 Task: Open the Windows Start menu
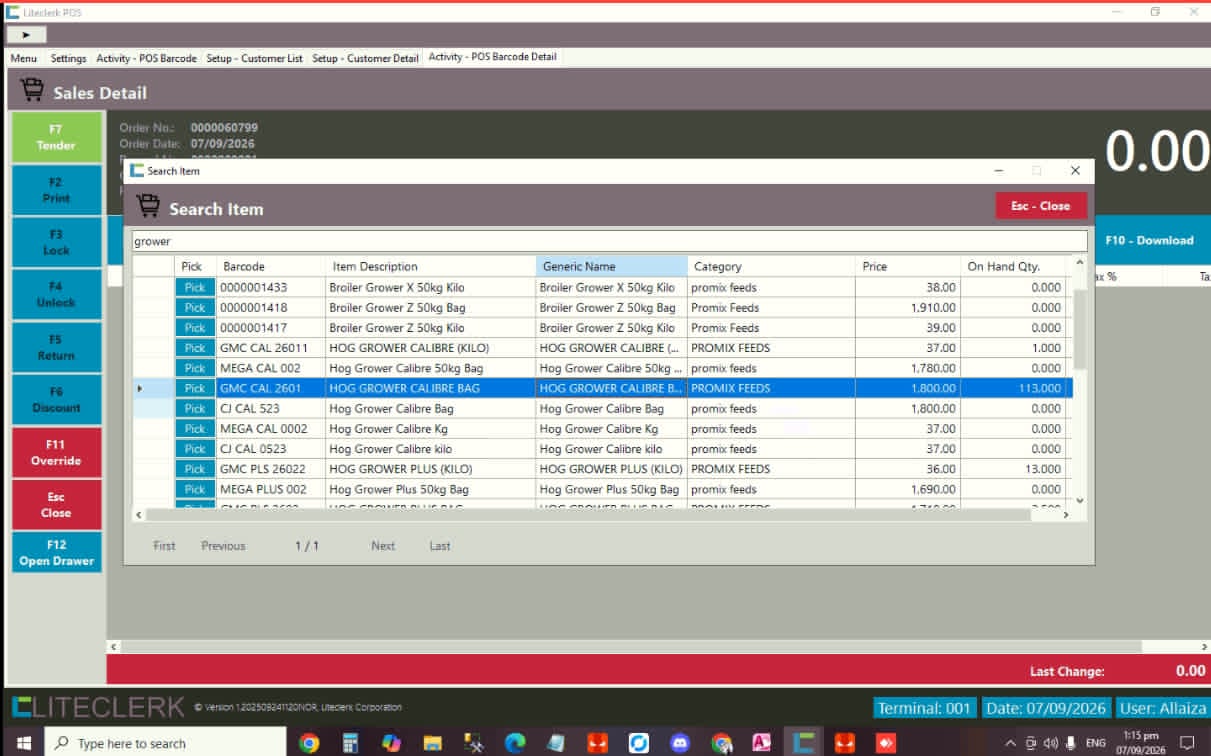23,743
